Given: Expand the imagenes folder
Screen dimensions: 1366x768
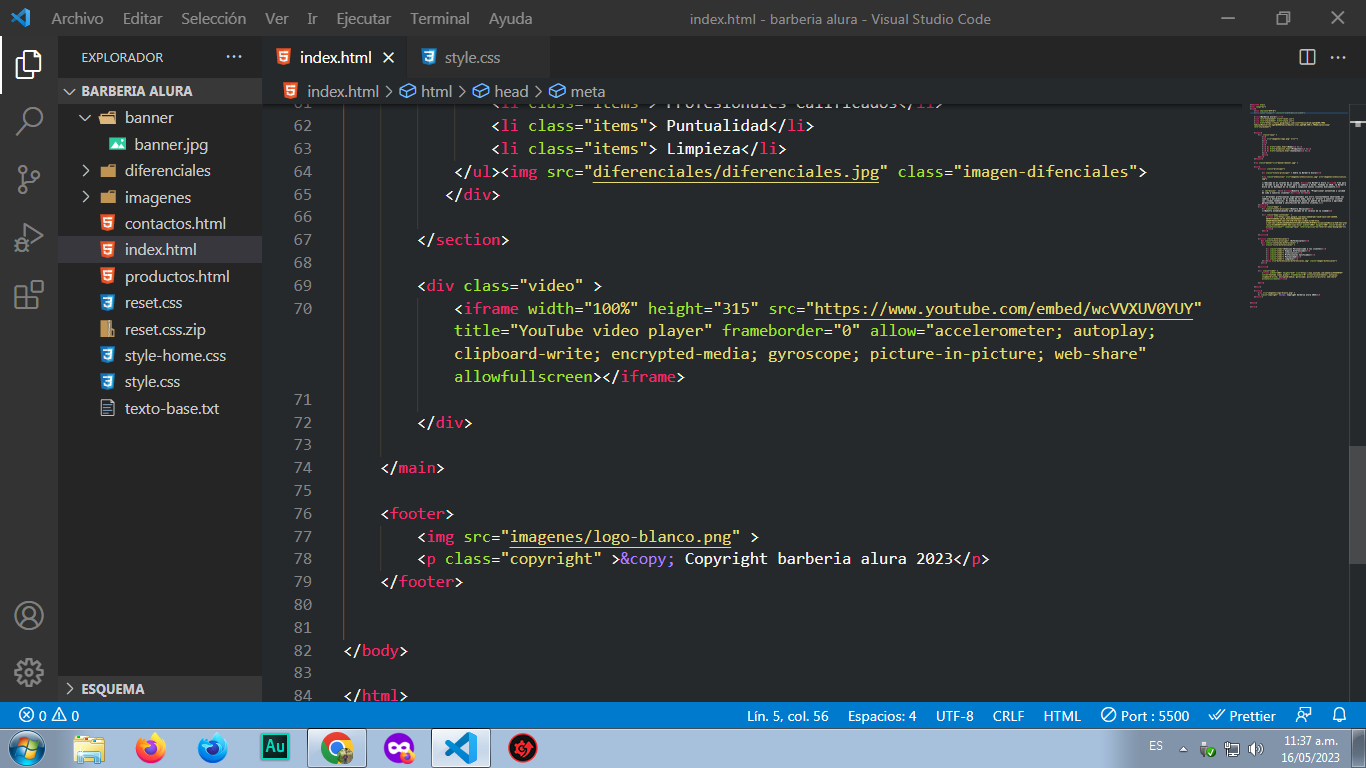Looking at the screenshot, I should pyautogui.click(x=160, y=198).
